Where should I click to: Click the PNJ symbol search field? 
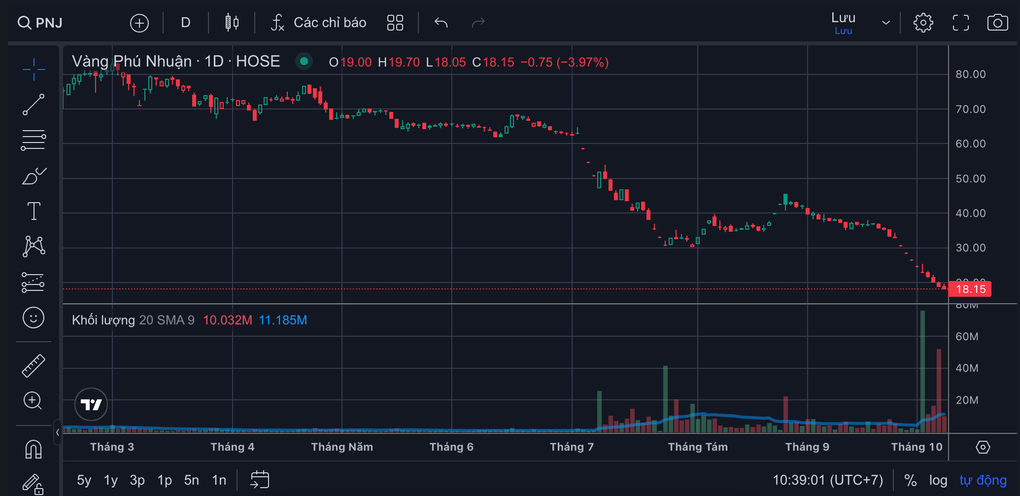(40, 23)
